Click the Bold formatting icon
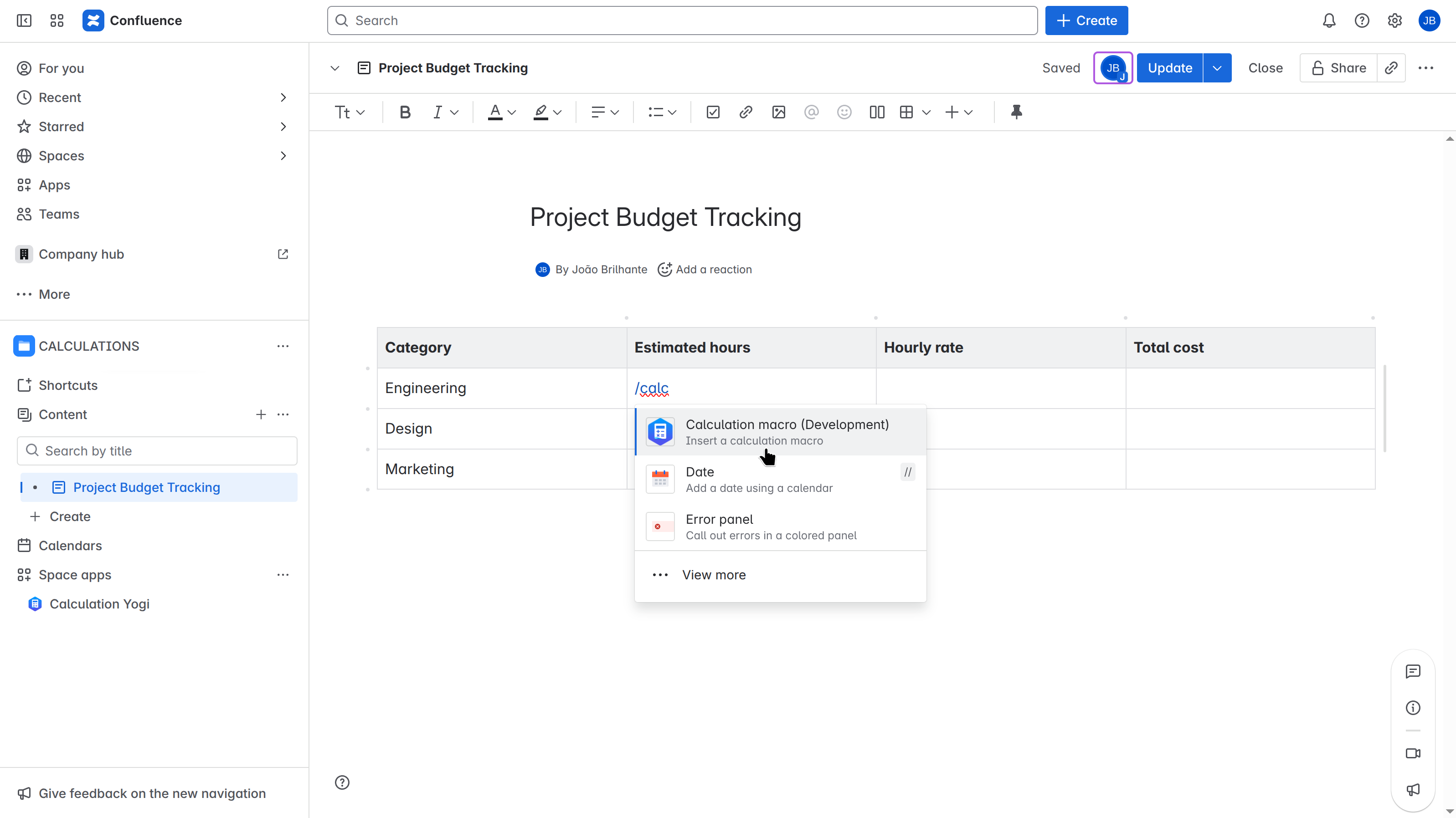1456x818 pixels. [405, 112]
